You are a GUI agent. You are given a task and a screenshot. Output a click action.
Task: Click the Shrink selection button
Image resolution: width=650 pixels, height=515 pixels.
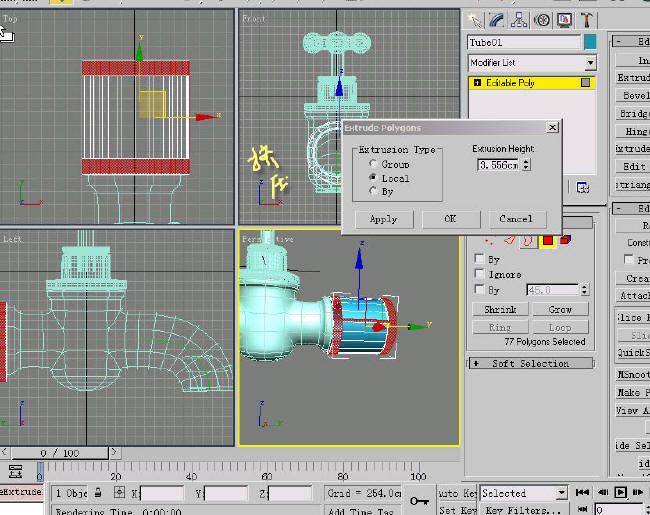500,309
